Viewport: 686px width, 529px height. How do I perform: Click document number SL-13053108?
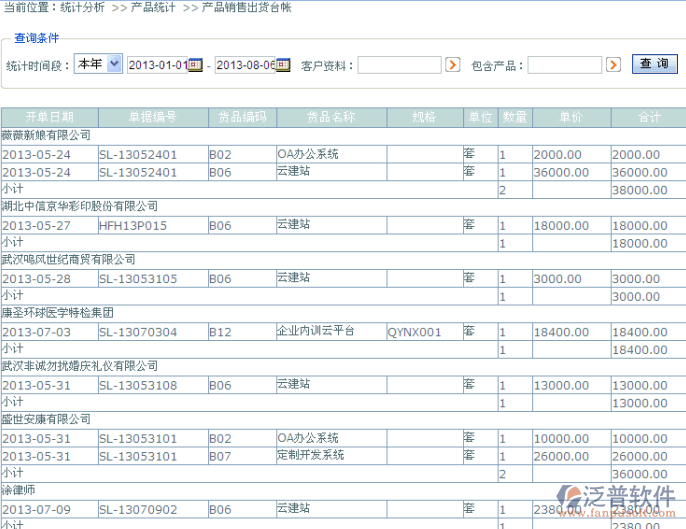(x=138, y=385)
